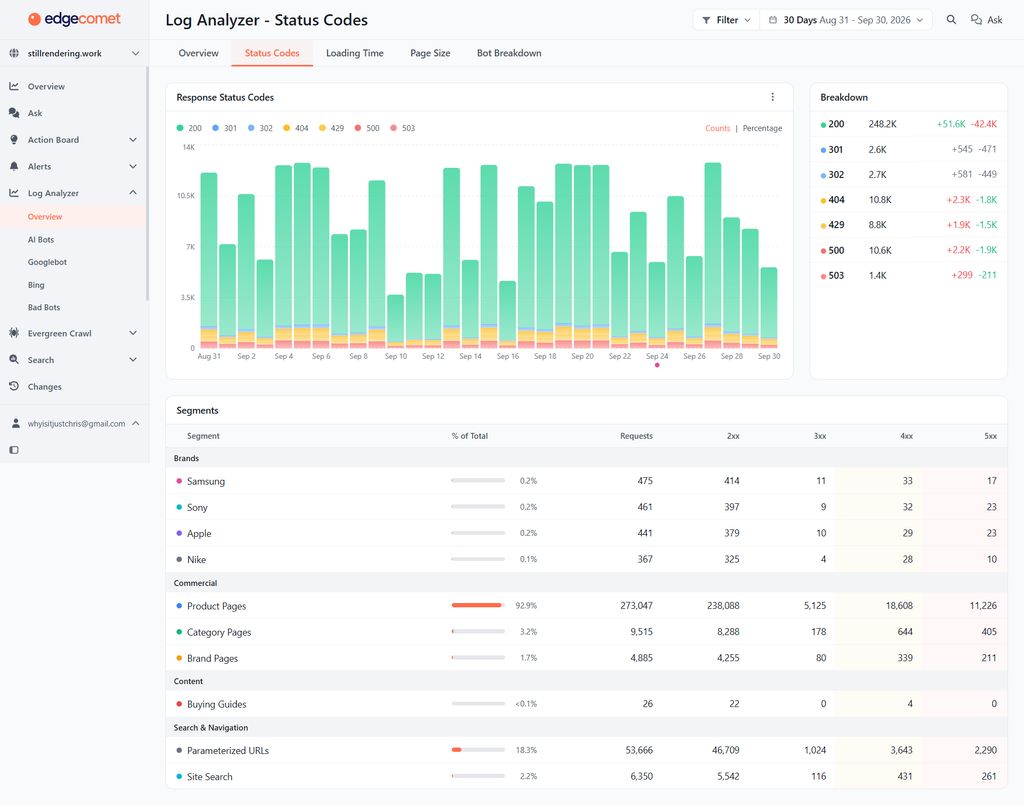Viewport: 1024px width, 805px height.
Task: Collapse sidebar using panel toggle icon
Action: pos(14,450)
